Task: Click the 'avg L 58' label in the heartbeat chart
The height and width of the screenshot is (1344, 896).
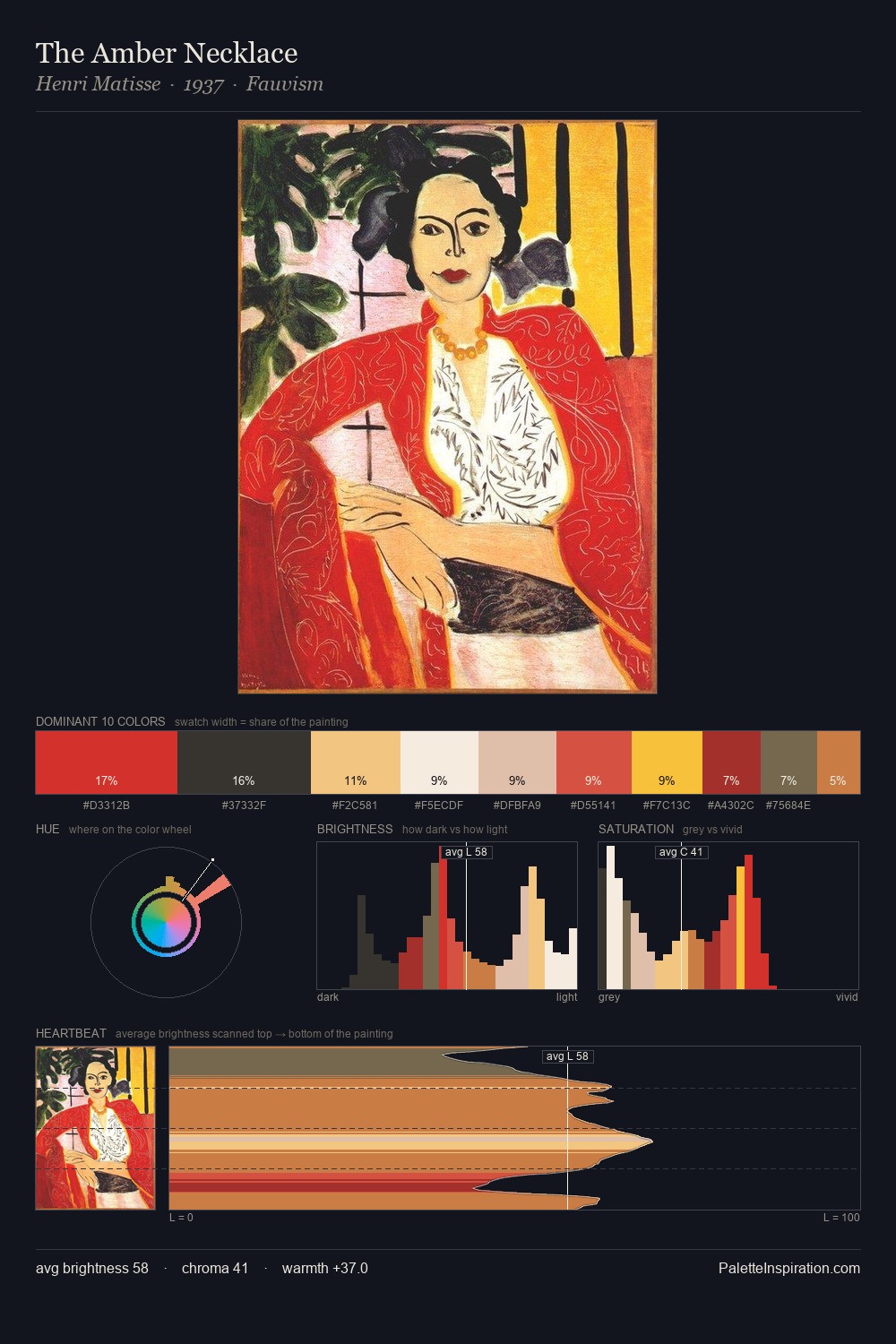Action: [567, 1055]
